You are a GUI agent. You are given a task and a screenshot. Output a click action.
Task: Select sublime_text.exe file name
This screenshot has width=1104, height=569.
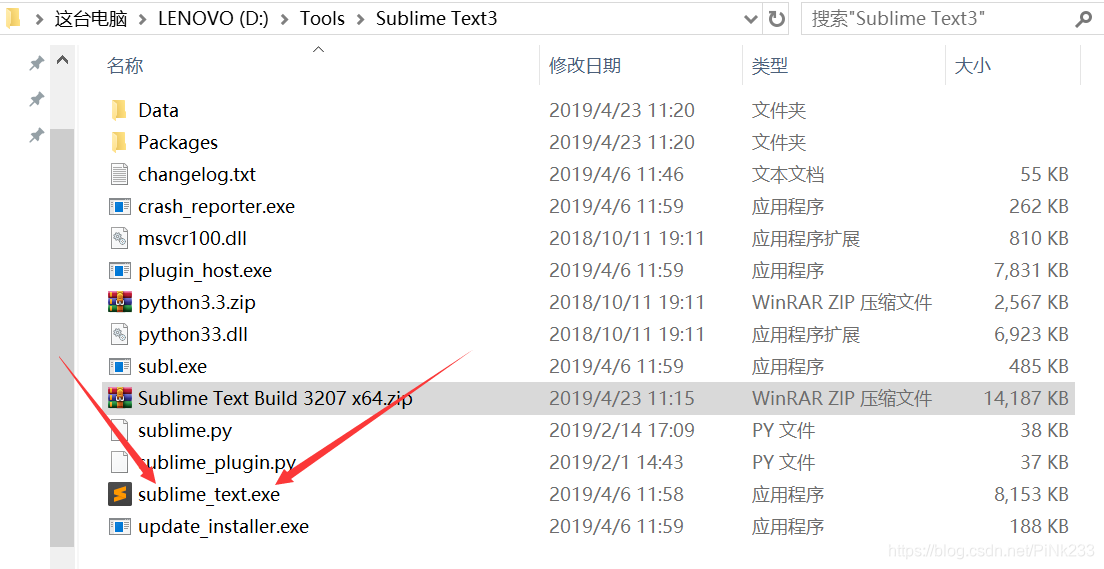pos(209,495)
